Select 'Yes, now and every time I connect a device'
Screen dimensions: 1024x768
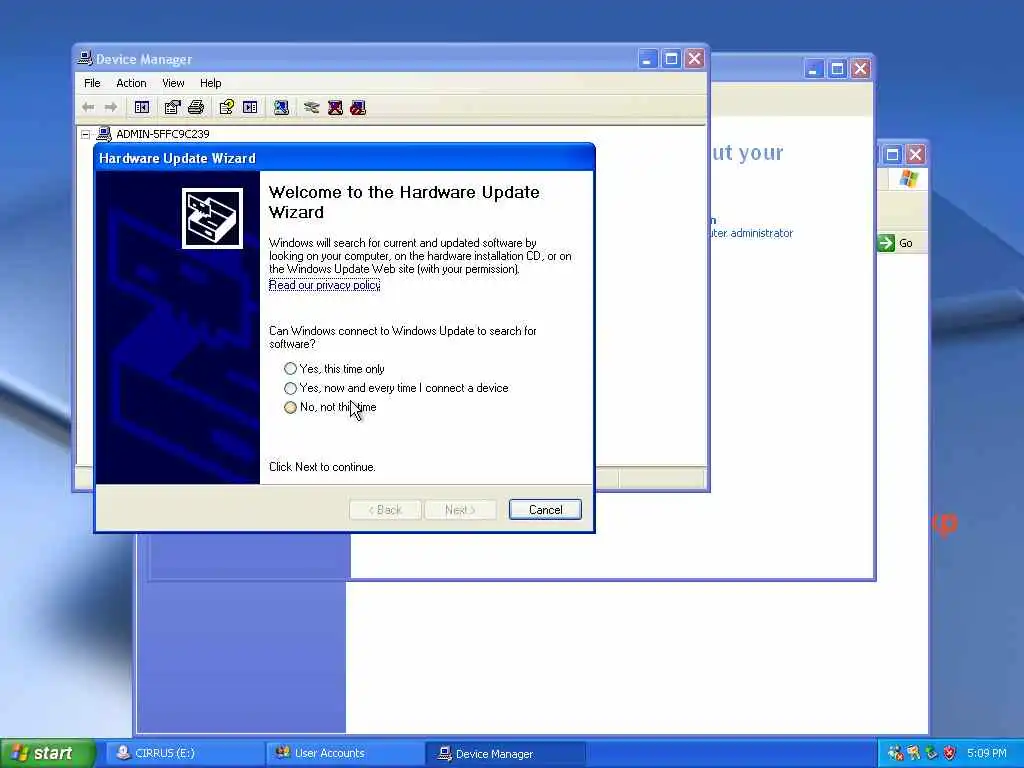coord(291,388)
